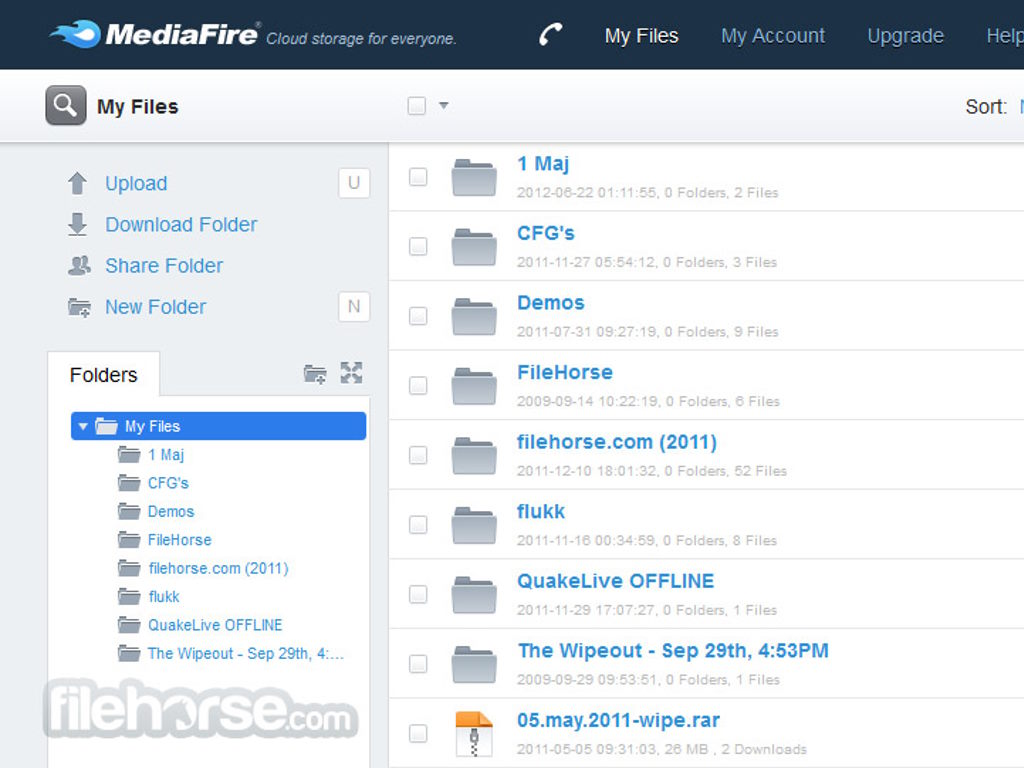Click the Upload arrow icon
Screen dimensions: 1024x768
[x=77, y=183]
